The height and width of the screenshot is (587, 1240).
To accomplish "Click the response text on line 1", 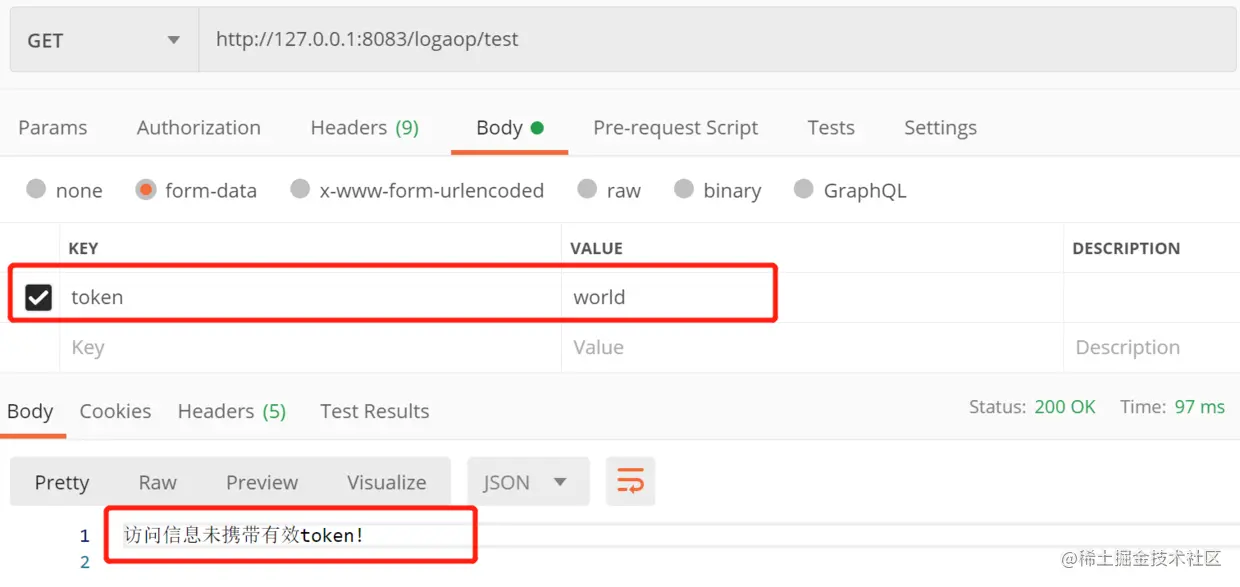I will click(x=244, y=535).
